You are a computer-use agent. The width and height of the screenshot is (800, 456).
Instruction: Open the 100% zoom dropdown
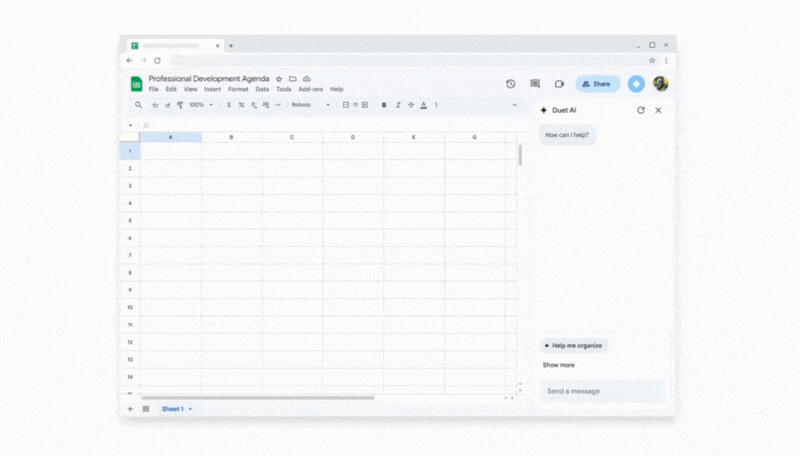point(200,105)
